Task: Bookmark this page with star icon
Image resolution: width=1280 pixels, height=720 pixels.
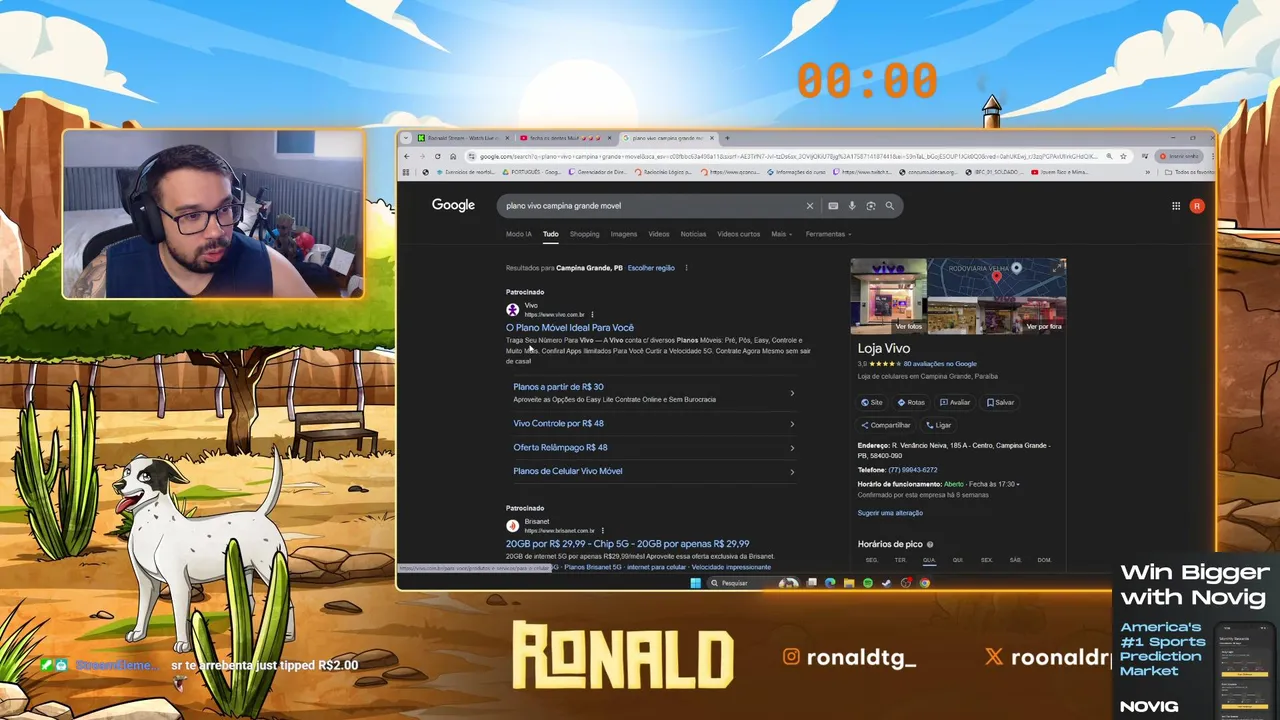Action: pyautogui.click(x=1123, y=156)
